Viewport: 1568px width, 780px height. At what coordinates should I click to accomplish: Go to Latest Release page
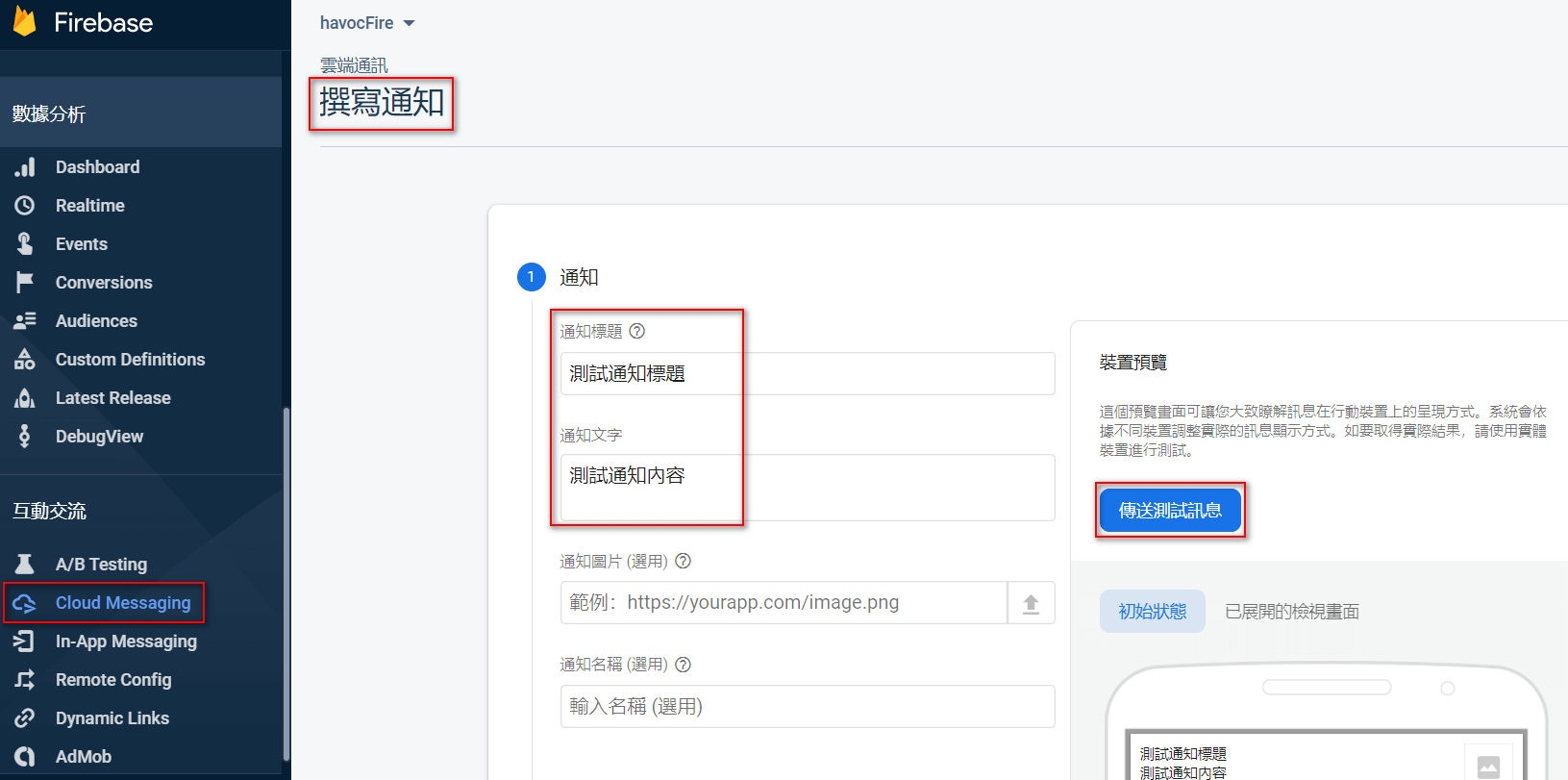click(113, 398)
